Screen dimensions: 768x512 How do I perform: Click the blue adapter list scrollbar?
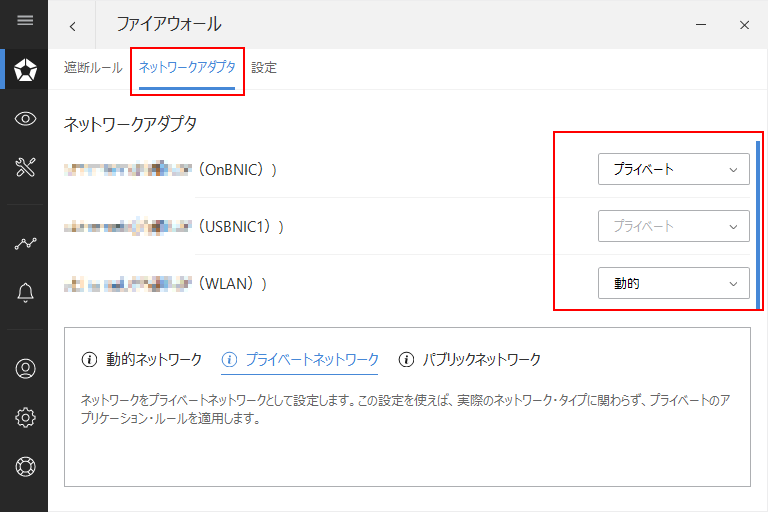[x=758, y=225]
